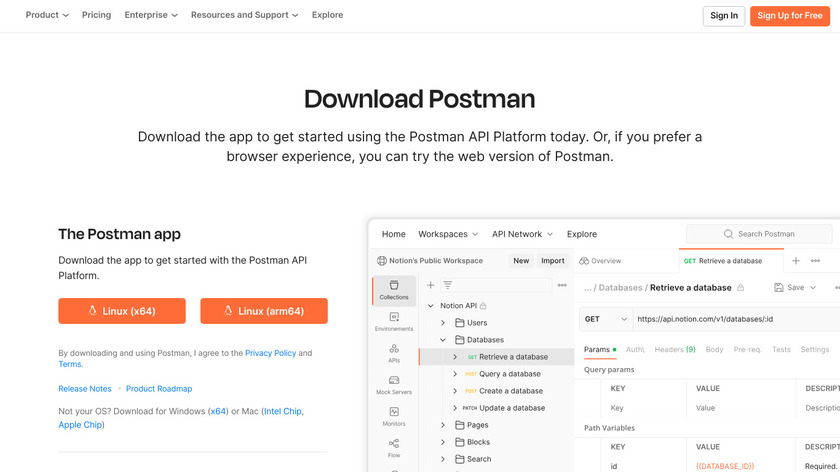Image resolution: width=840 pixels, height=472 pixels.
Task: Expand the Update a database request
Action: 455,408
